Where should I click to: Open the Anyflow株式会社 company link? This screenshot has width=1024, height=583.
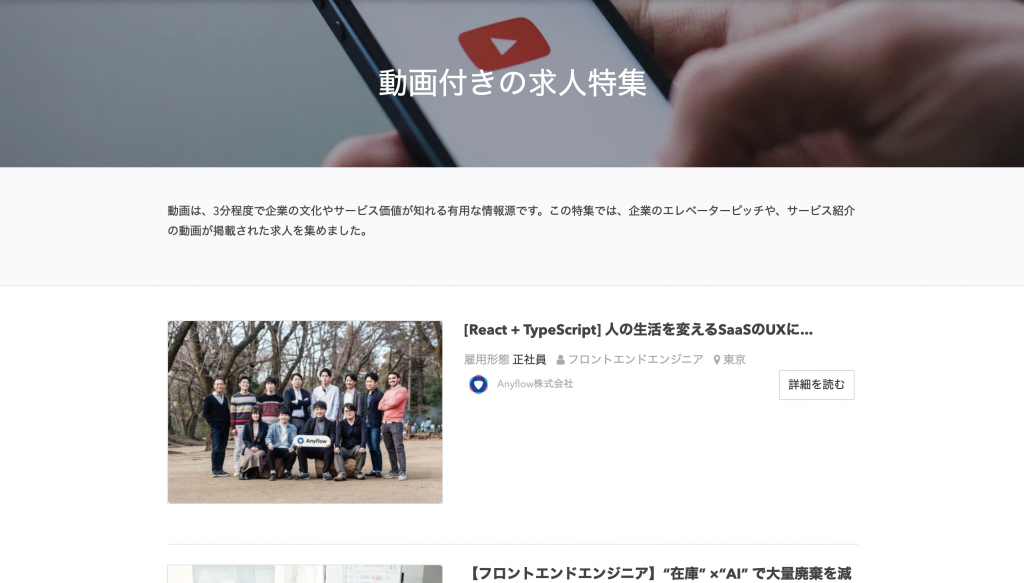pyautogui.click(x=535, y=384)
